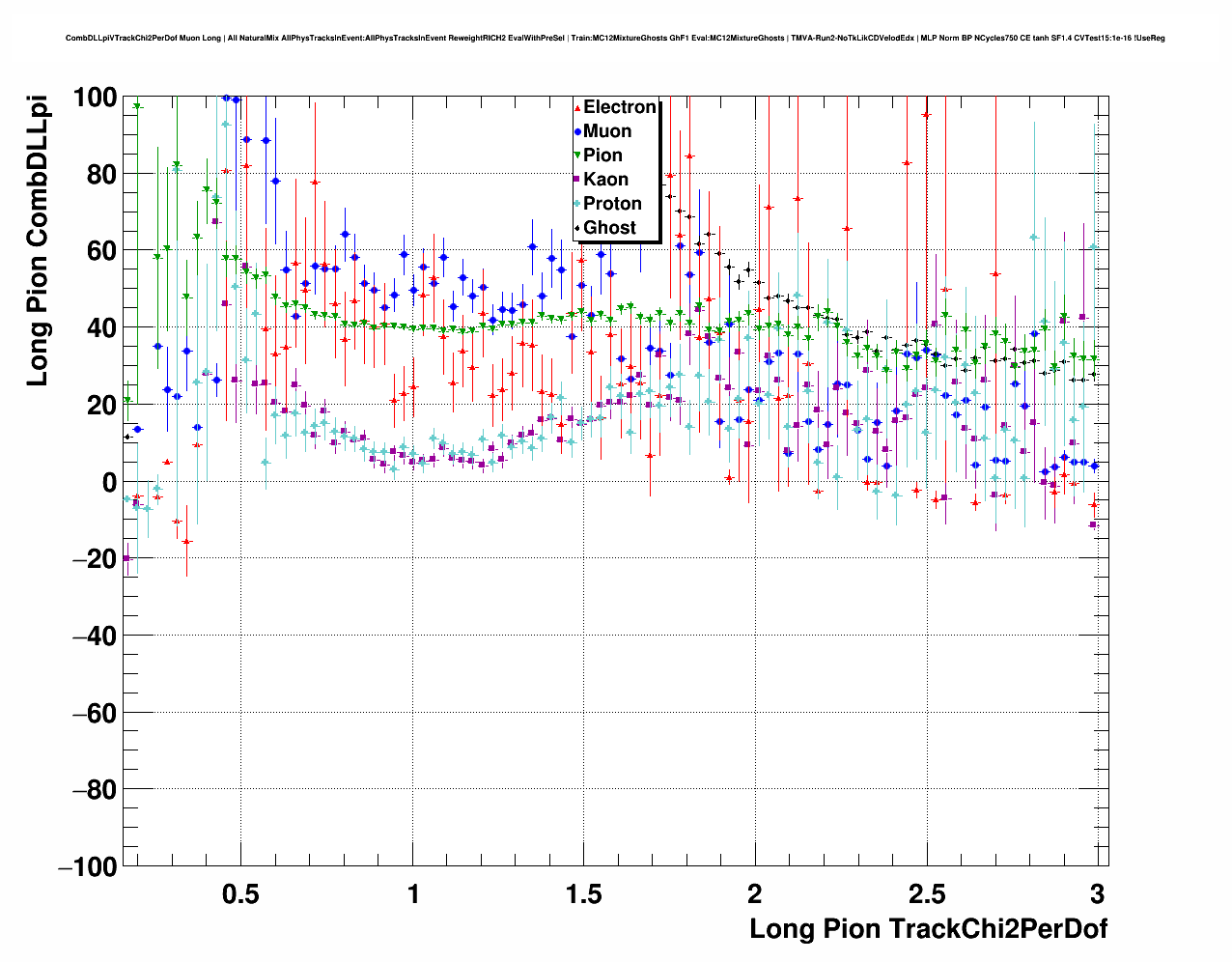Select the Muon legend label
This screenshot has height=962, width=1232.
(x=607, y=131)
